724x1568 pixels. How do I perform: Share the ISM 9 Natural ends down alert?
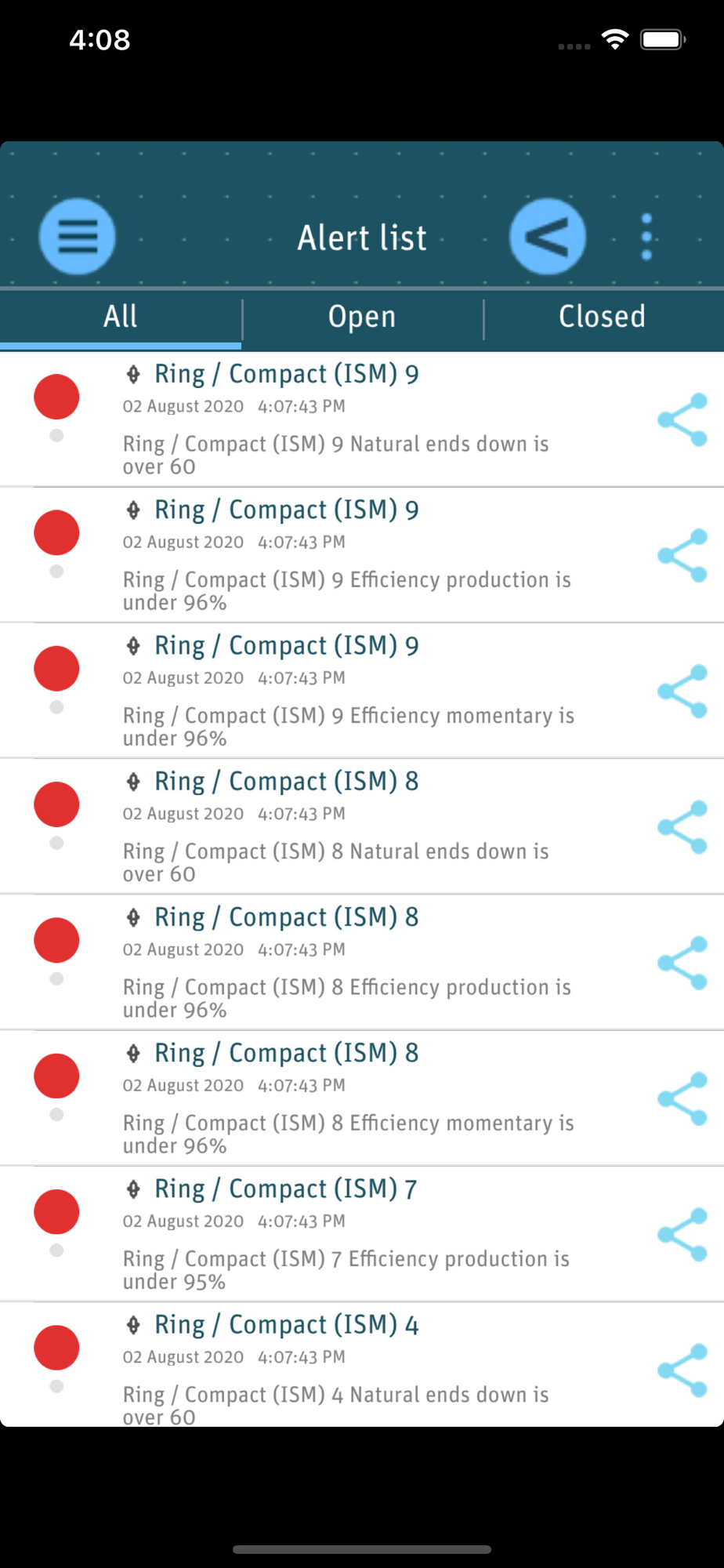(682, 420)
